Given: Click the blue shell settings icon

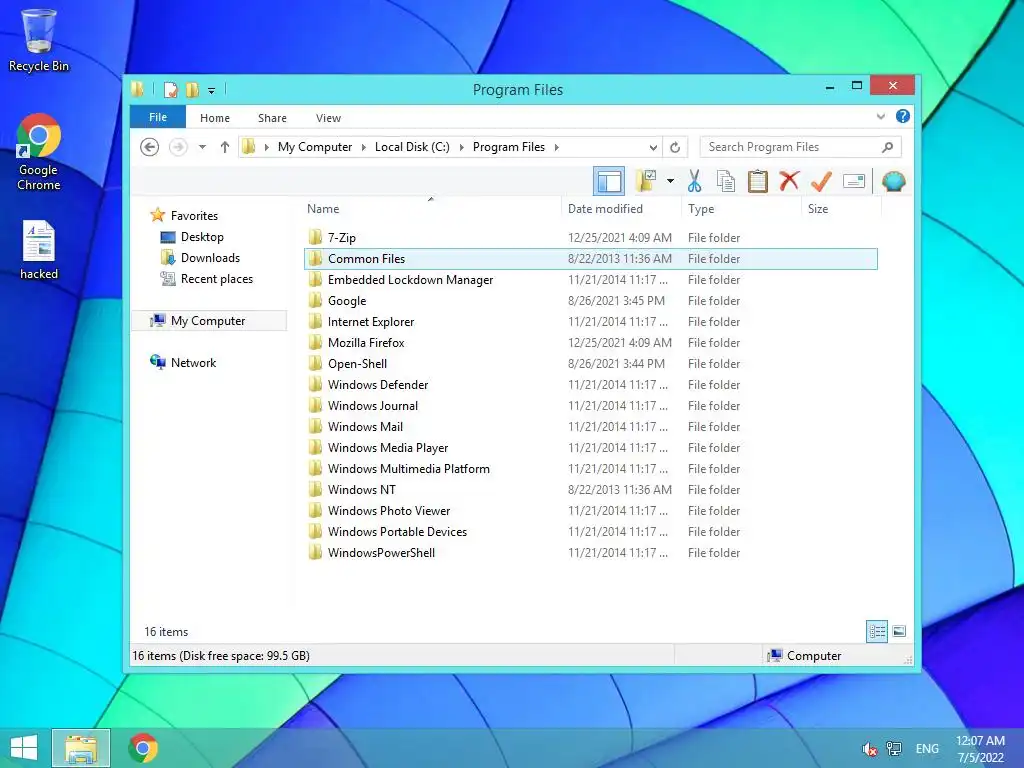Looking at the screenshot, I should click(893, 181).
